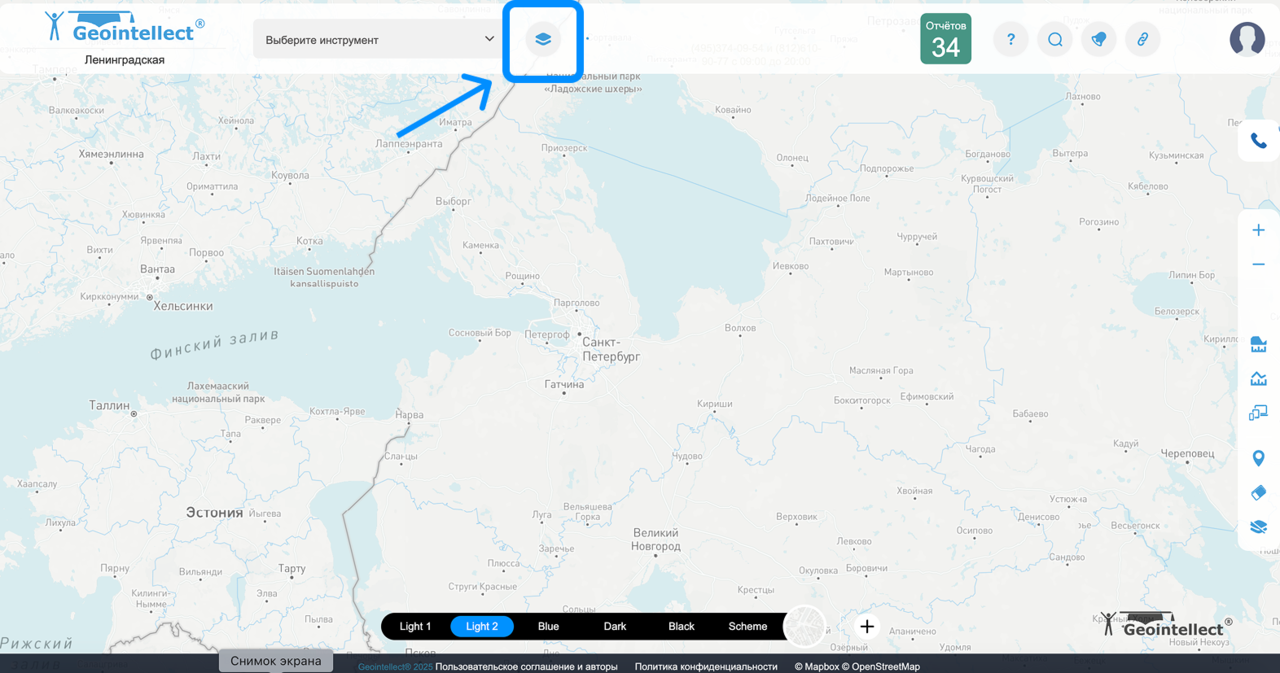Click the help question mark icon
The width and height of the screenshot is (1280, 673).
coord(1011,40)
